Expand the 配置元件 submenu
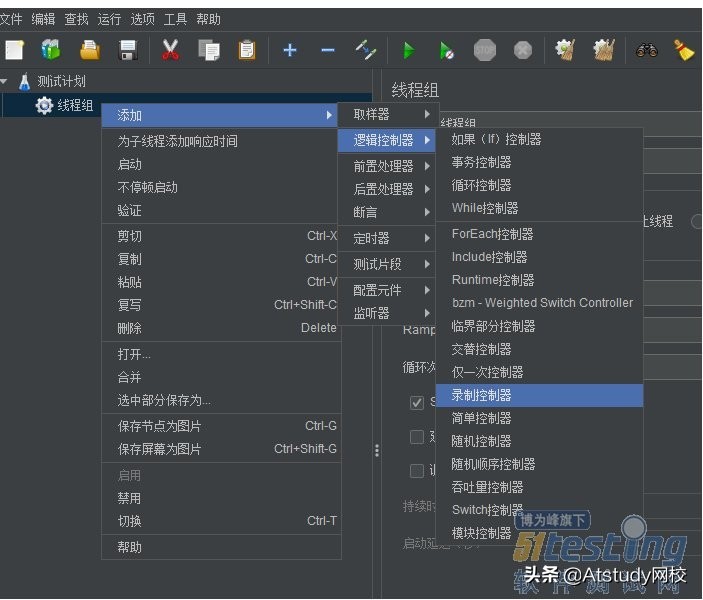Image resolution: width=703 pixels, height=600 pixels. pyautogui.click(x=387, y=290)
